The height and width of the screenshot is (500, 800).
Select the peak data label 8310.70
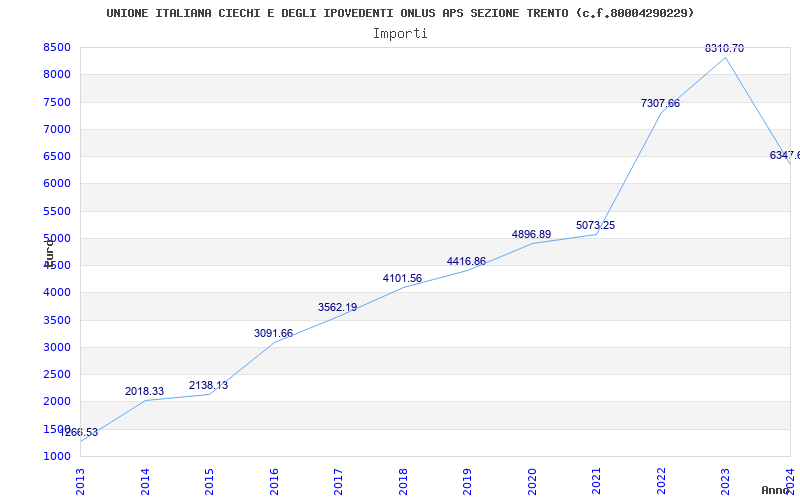point(724,48)
